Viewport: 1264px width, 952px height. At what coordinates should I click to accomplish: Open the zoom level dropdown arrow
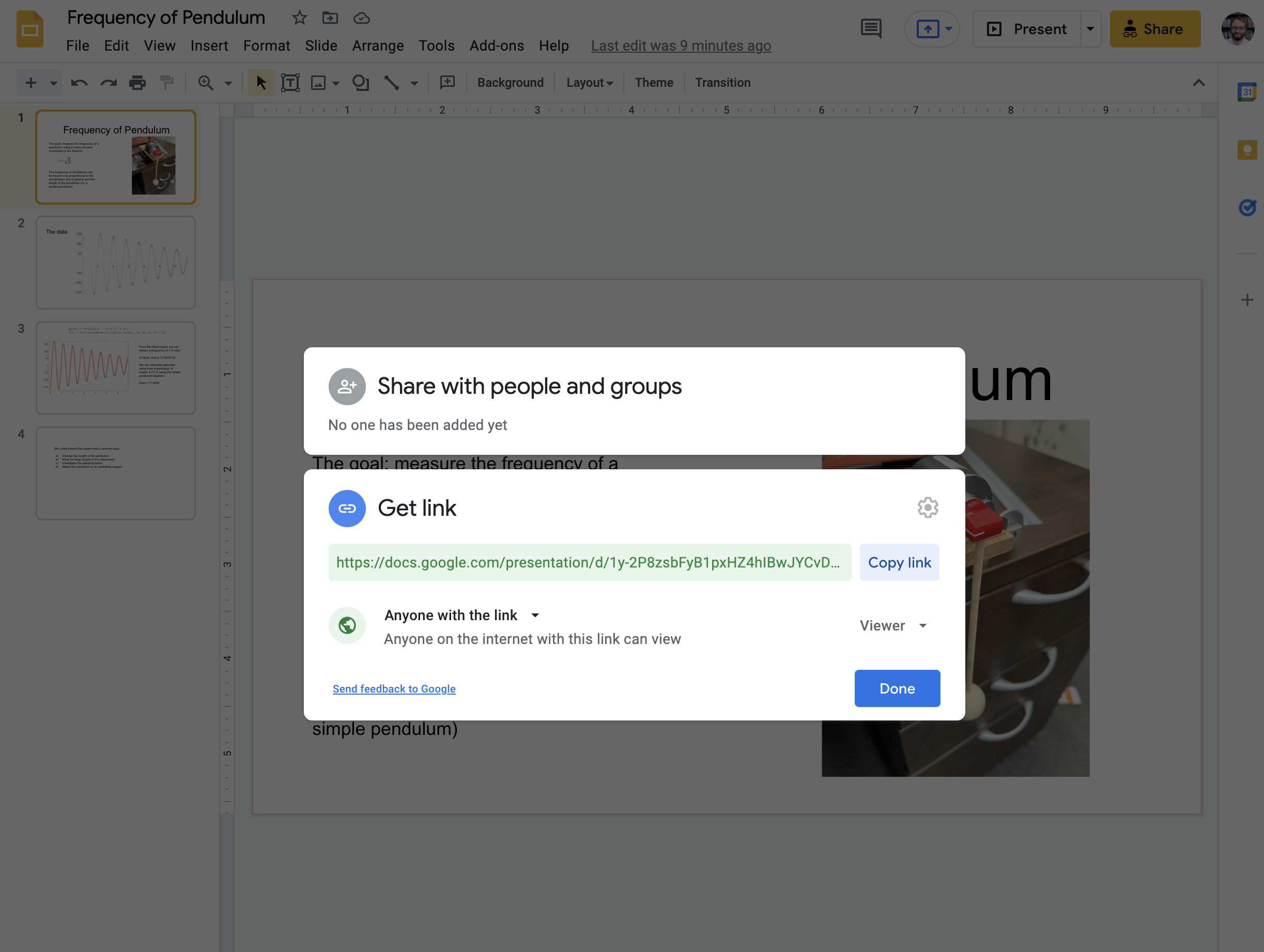point(228,83)
